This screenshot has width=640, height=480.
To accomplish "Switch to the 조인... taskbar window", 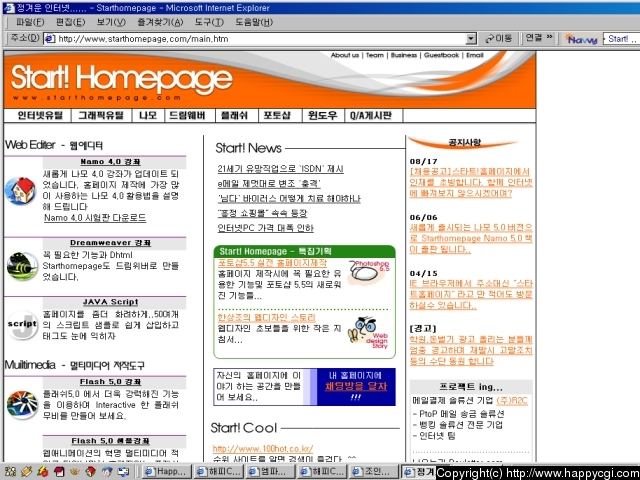I will click(x=373, y=472).
